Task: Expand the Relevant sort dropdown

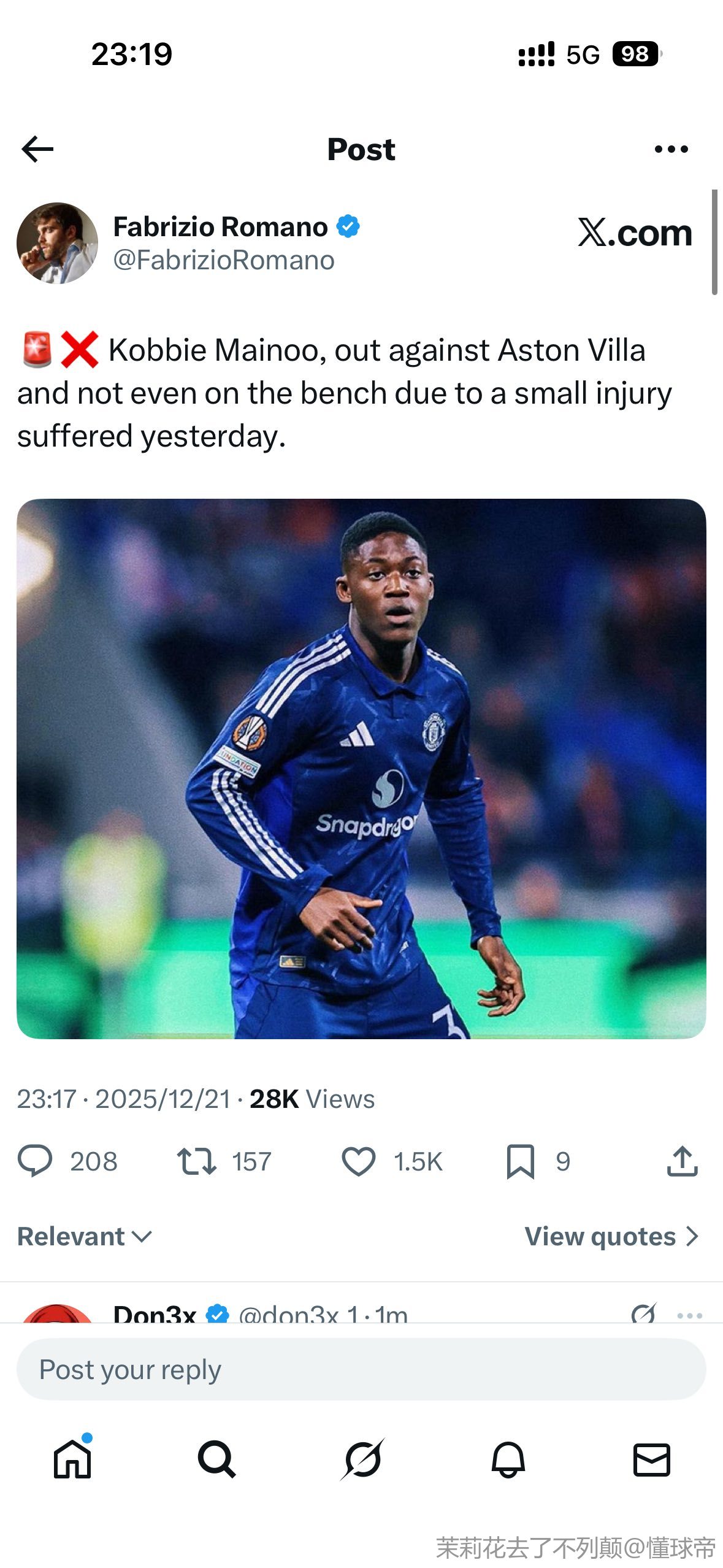Action: [85, 1236]
